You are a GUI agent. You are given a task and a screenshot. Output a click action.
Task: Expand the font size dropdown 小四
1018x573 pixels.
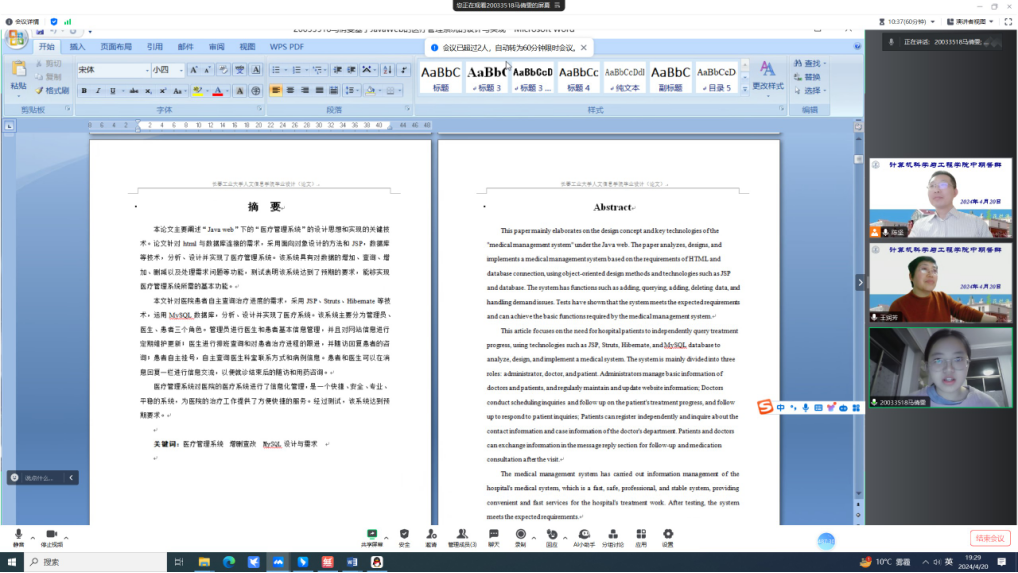coord(167,70)
